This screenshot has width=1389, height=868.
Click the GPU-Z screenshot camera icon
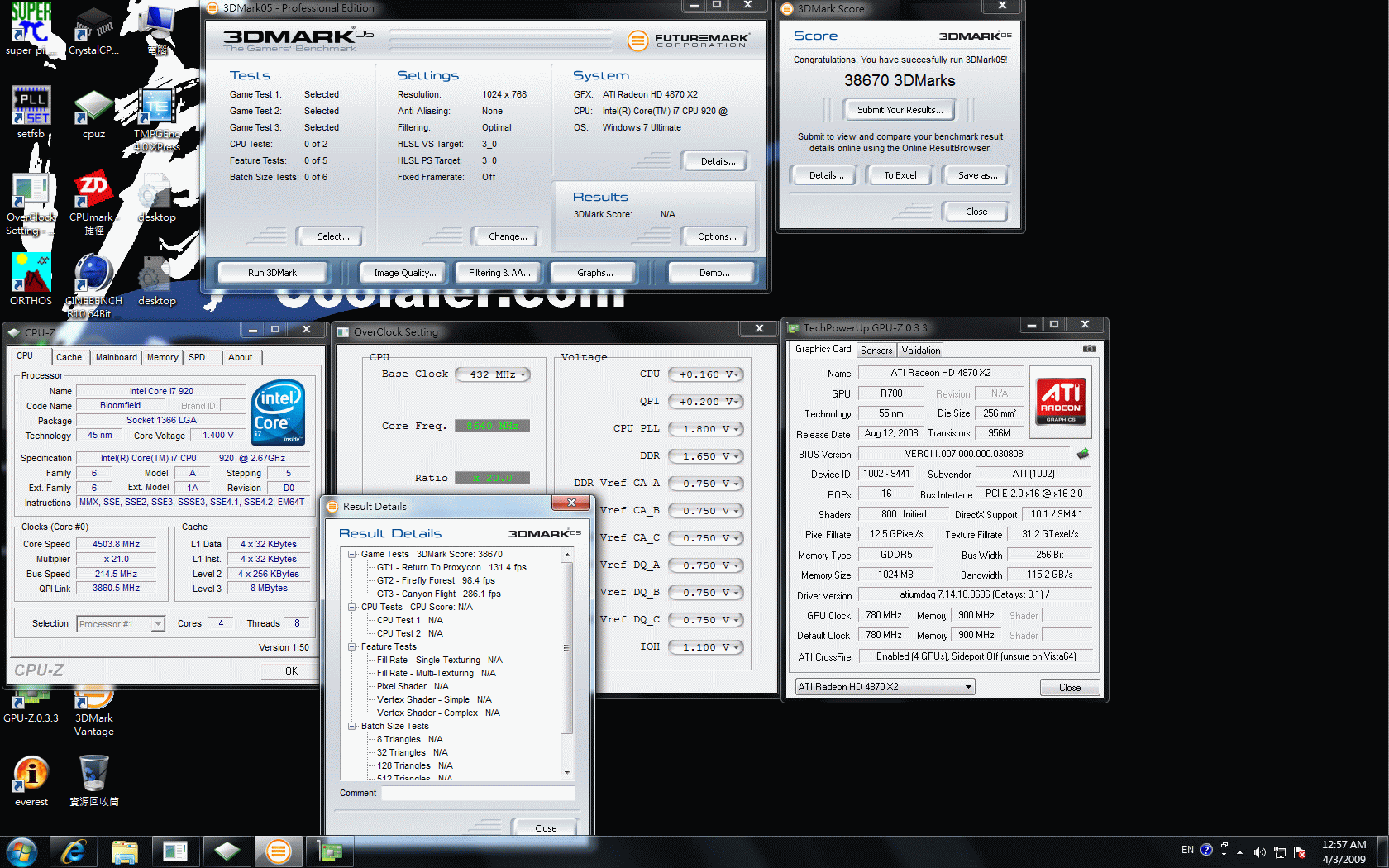[x=1090, y=349]
